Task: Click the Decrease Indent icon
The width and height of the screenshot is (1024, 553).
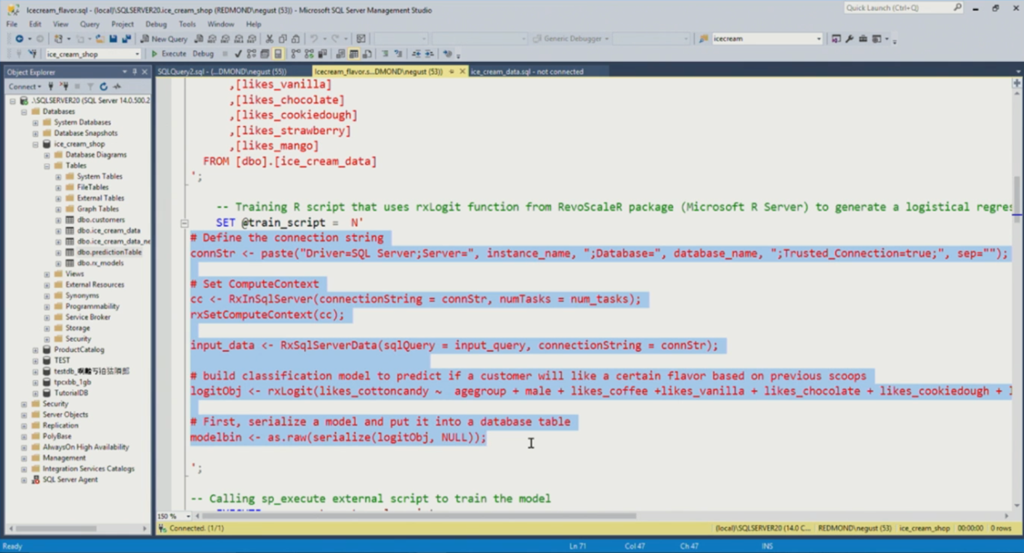Action: pyautogui.click(x=416, y=54)
